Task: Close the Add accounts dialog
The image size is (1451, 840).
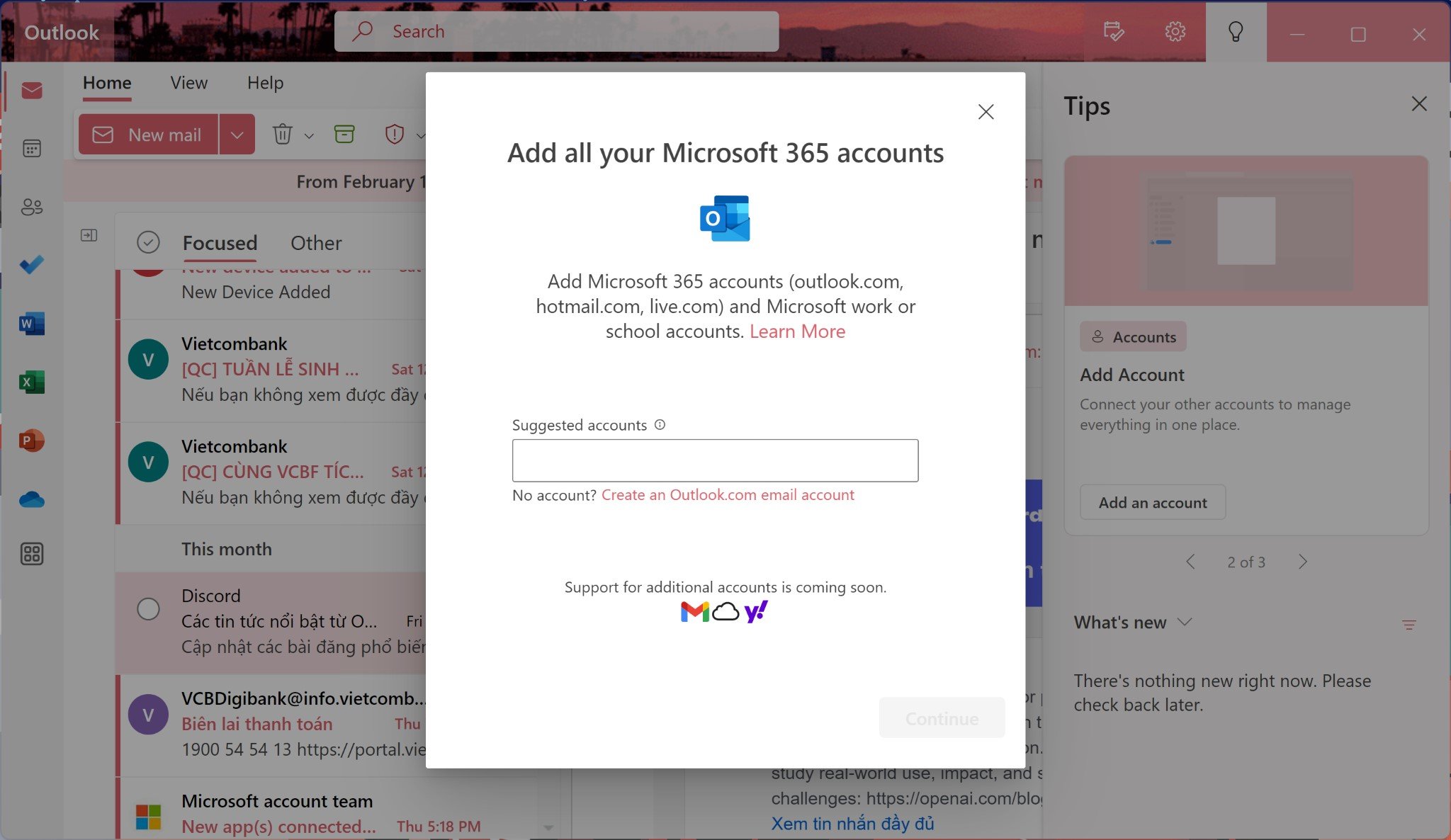Action: [x=986, y=112]
